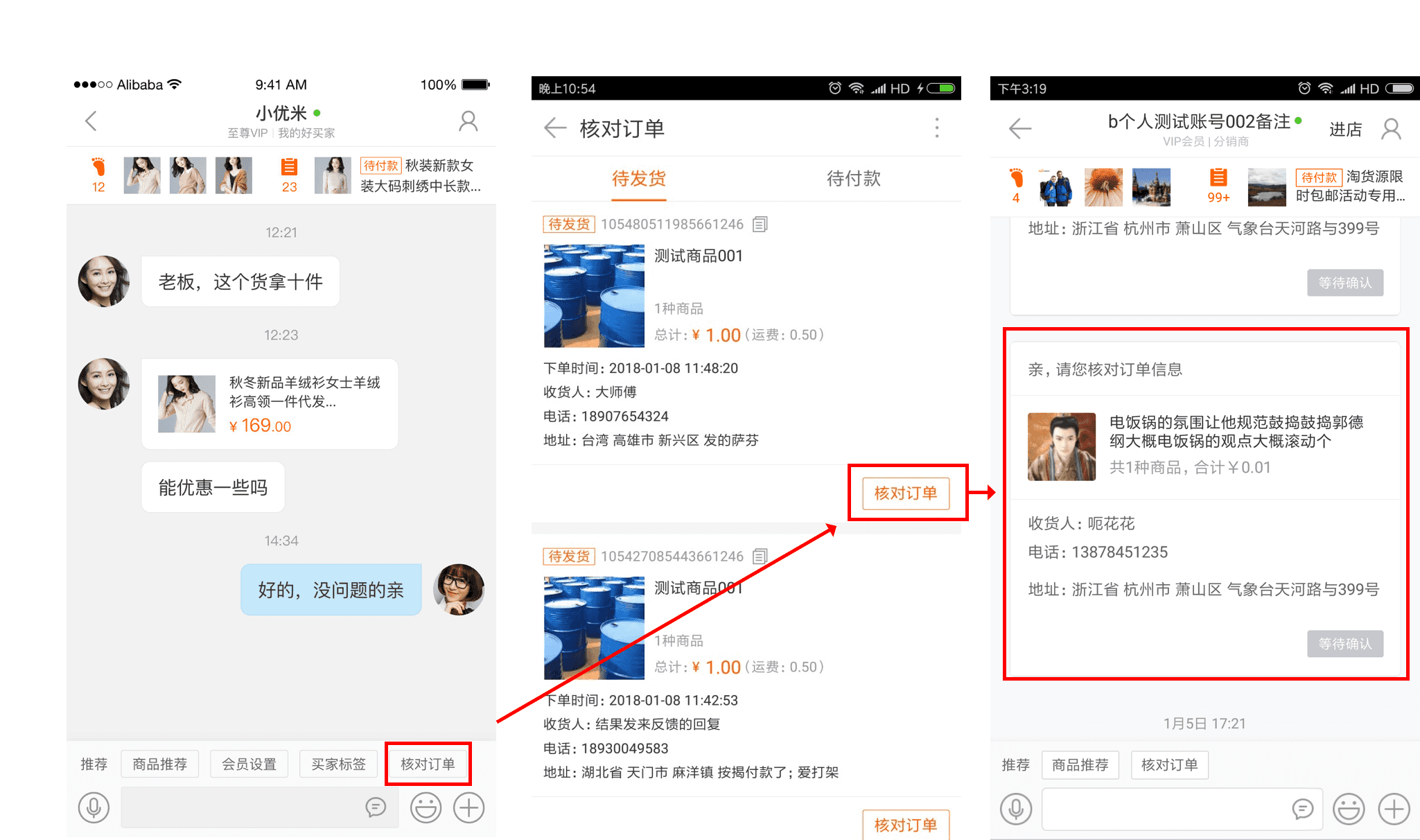Focus the message input in right chat
The width and height of the screenshot is (1420, 840).
[x=1164, y=809]
